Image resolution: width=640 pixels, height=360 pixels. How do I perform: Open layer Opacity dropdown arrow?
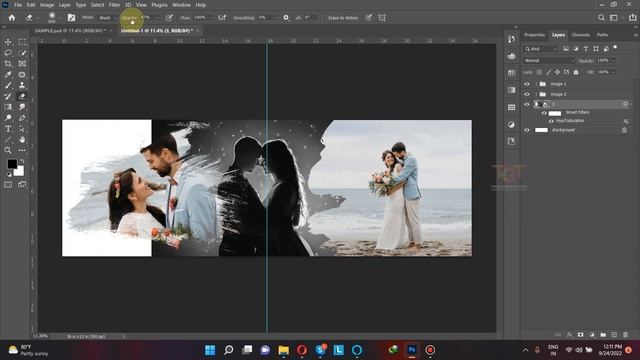click(x=613, y=60)
